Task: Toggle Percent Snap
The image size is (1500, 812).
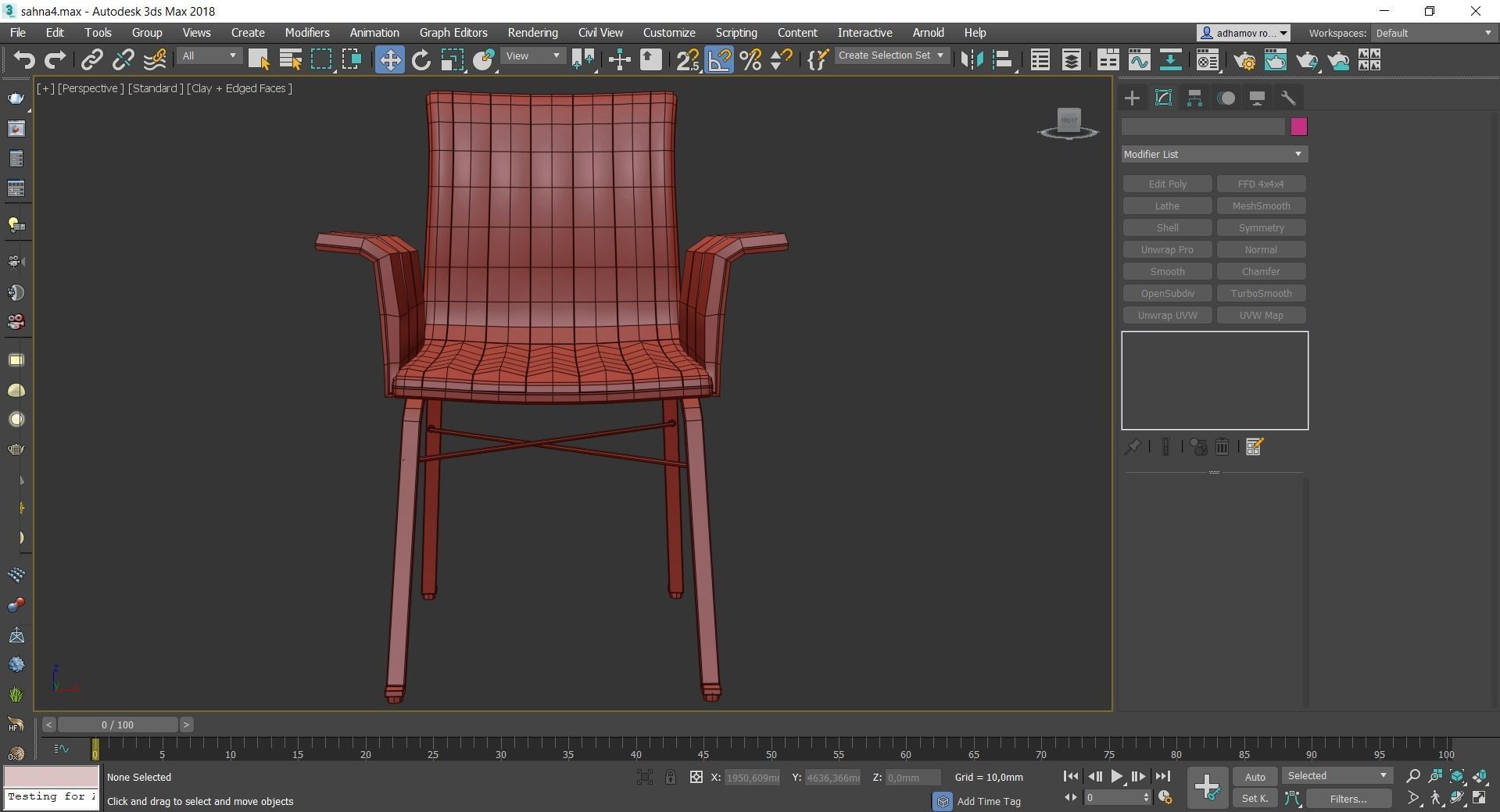Action: (x=750, y=59)
